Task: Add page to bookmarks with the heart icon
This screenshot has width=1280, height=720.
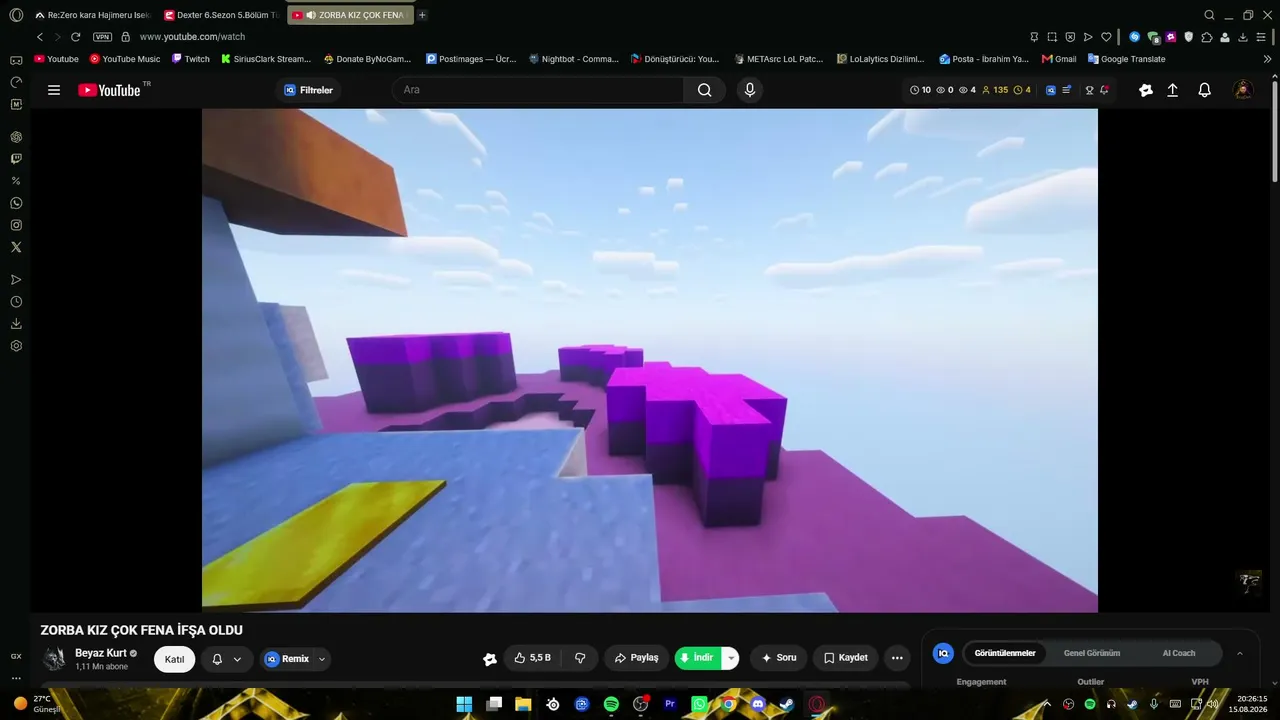Action: click(x=1106, y=37)
